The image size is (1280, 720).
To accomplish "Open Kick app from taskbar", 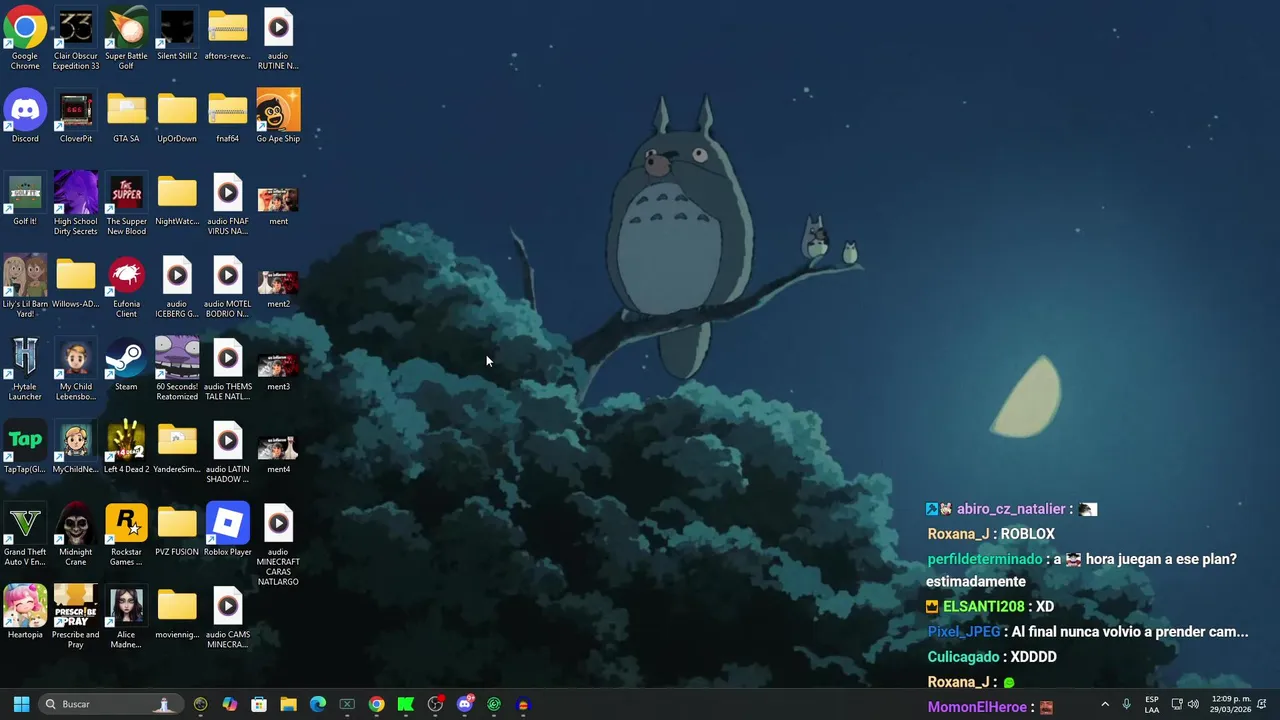I will pyautogui.click(x=406, y=704).
